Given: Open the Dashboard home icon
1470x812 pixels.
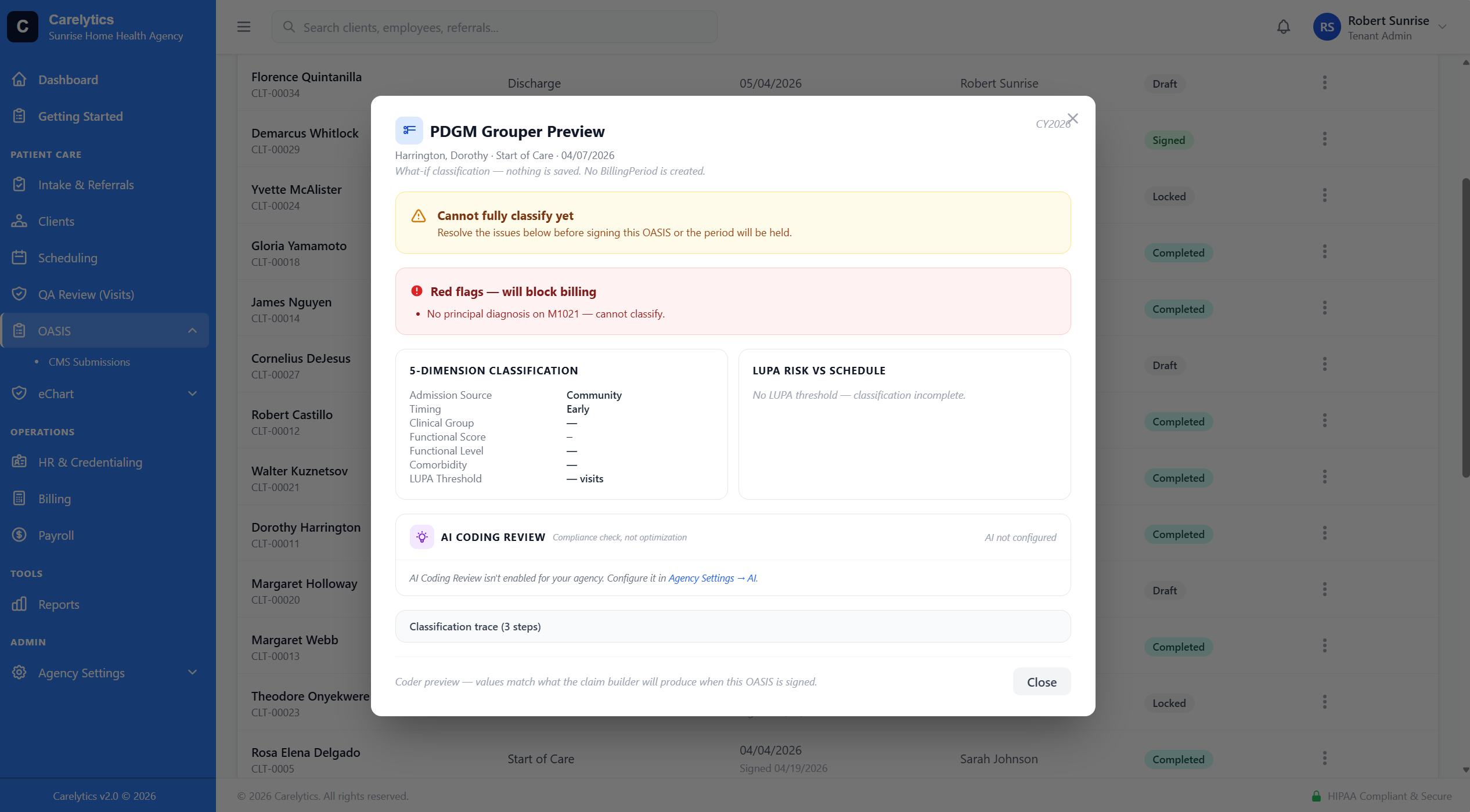Looking at the screenshot, I should click(19, 80).
